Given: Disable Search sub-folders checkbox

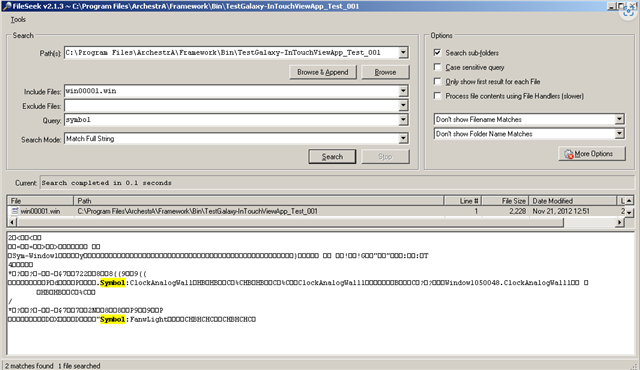Looking at the screenshot, I should click(438, 53).
